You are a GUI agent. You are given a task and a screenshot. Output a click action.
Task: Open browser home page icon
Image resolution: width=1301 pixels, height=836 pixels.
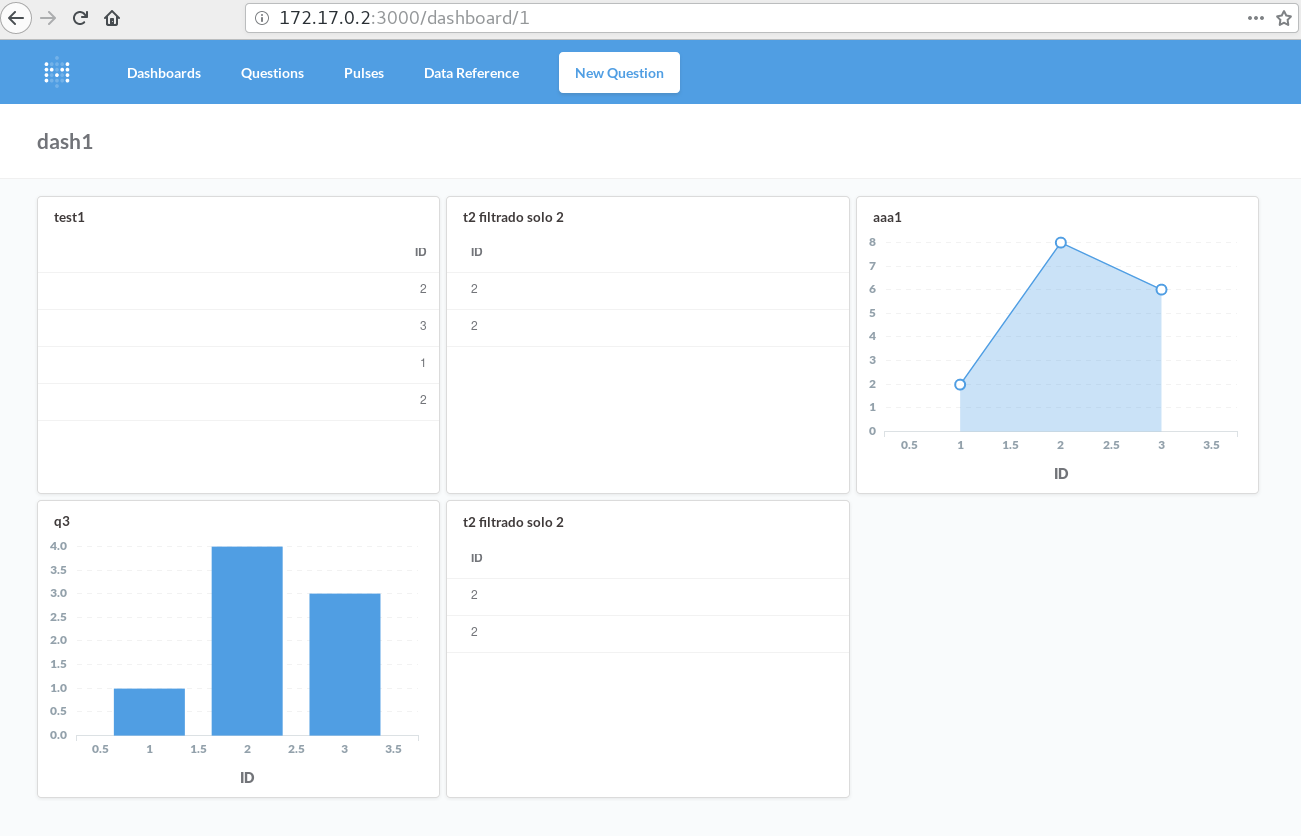pyautogui.click(x=112, y=18)
